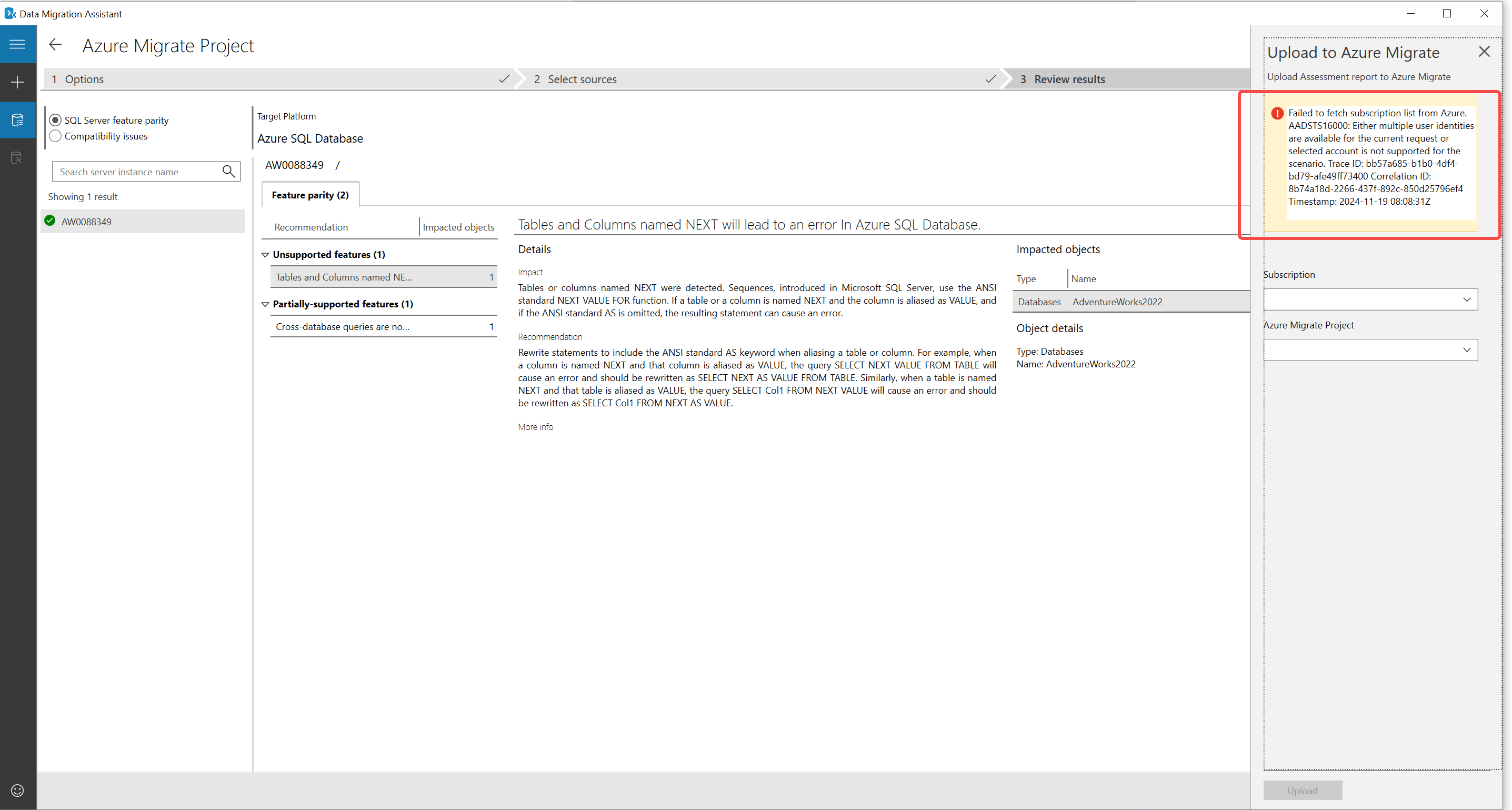Click the Upload button
The width and height of the screenshot is (1512, 810).
(x=1303, y=791)
